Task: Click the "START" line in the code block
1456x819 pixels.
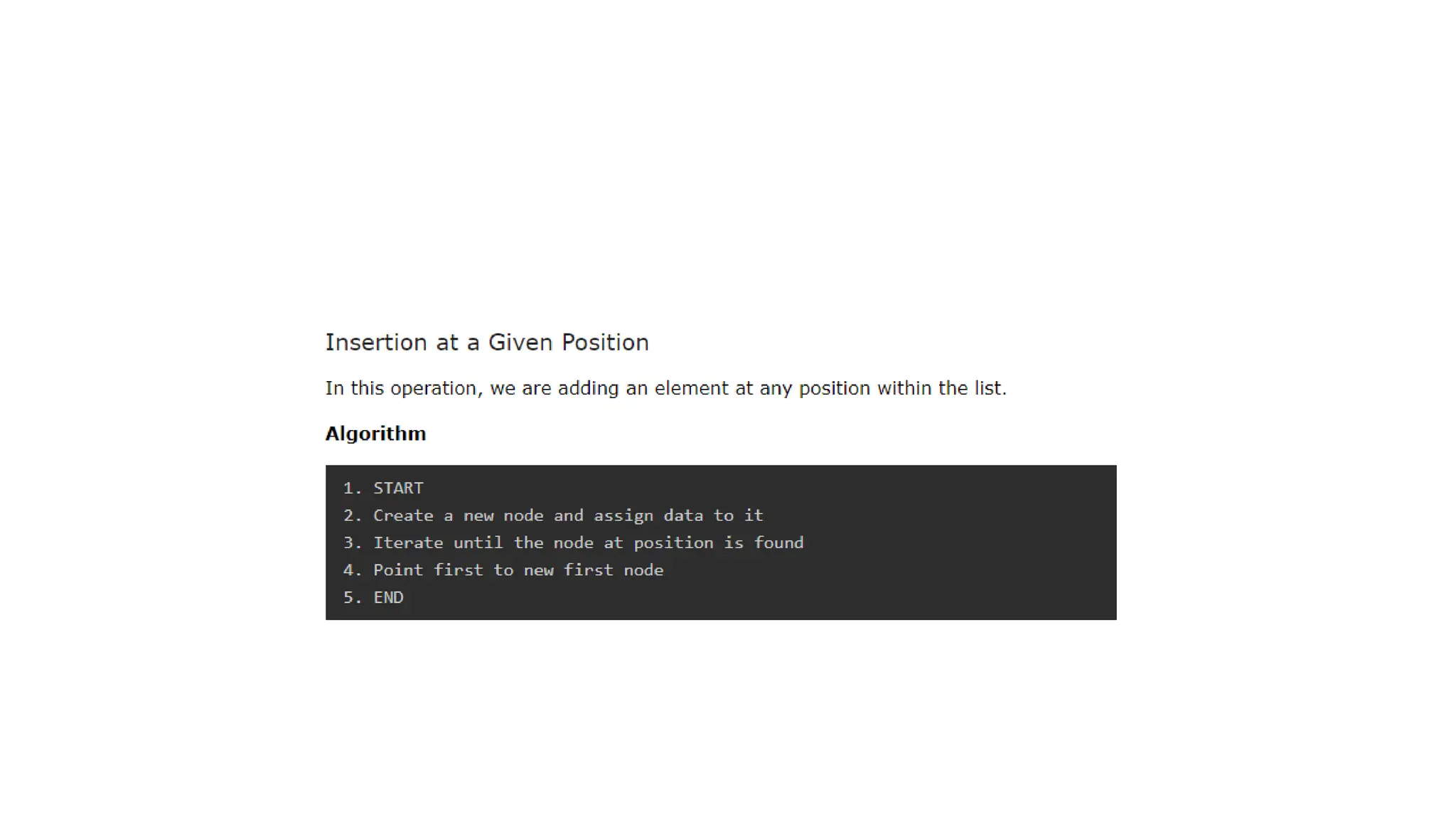Action: coord(398,488)
